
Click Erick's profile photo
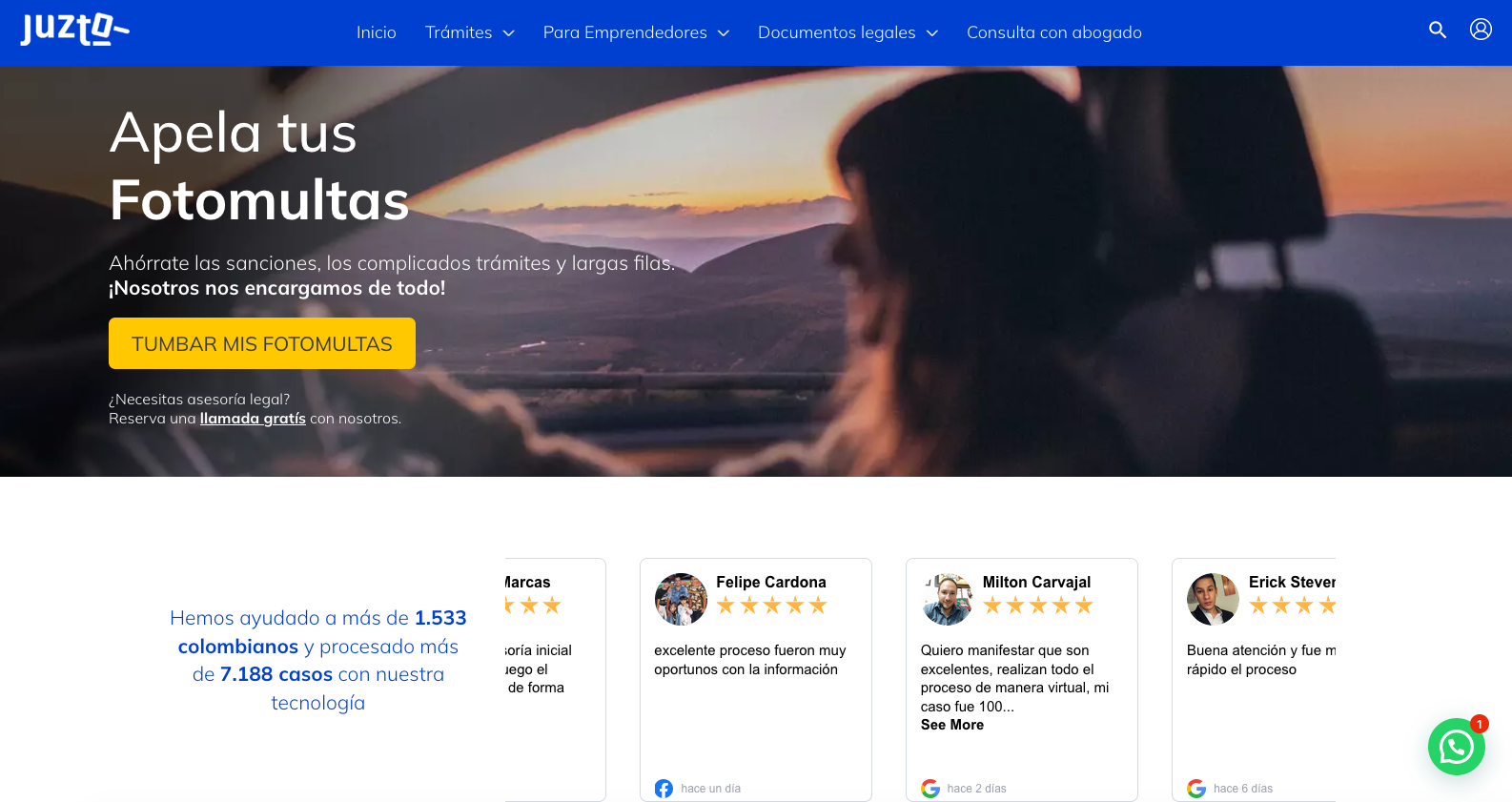[1213, 599]
